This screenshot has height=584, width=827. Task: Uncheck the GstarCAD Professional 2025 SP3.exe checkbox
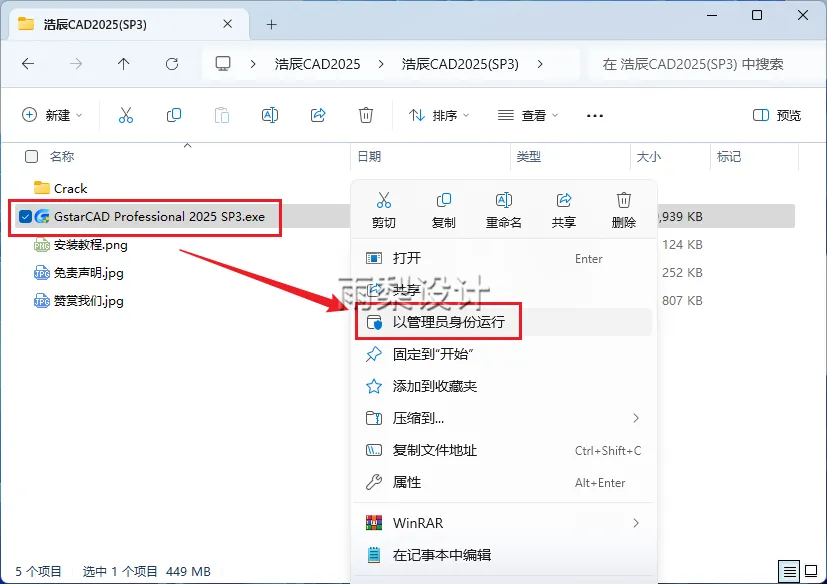(25, 216)
